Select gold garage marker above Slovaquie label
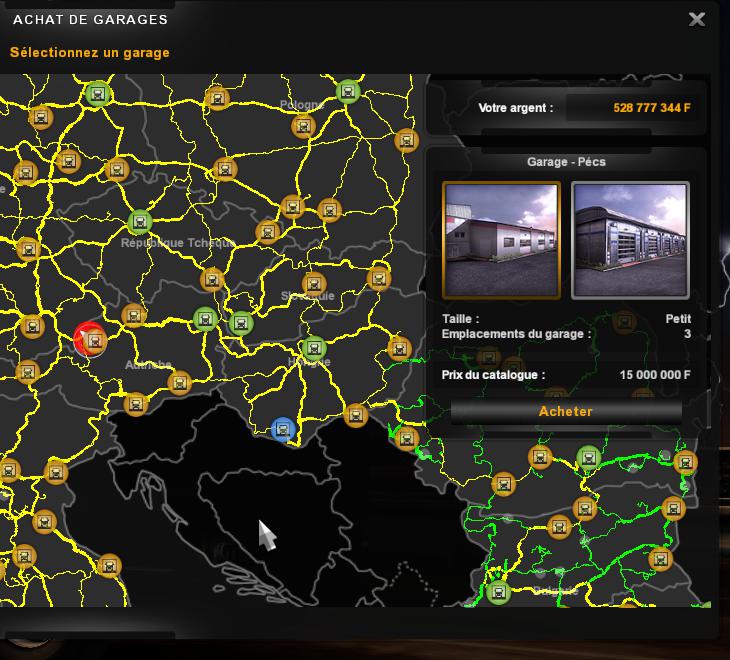The width and height of the screenshot is (730, 660). point(314,284)
